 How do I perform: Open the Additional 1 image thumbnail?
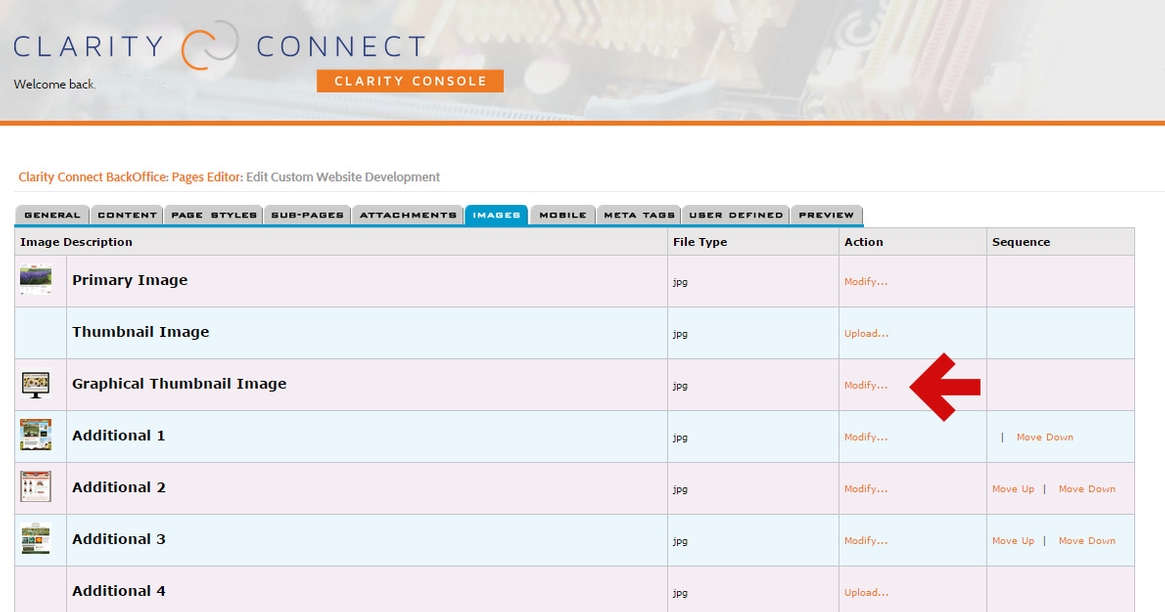pyautogui.click(x=36, y=435)
